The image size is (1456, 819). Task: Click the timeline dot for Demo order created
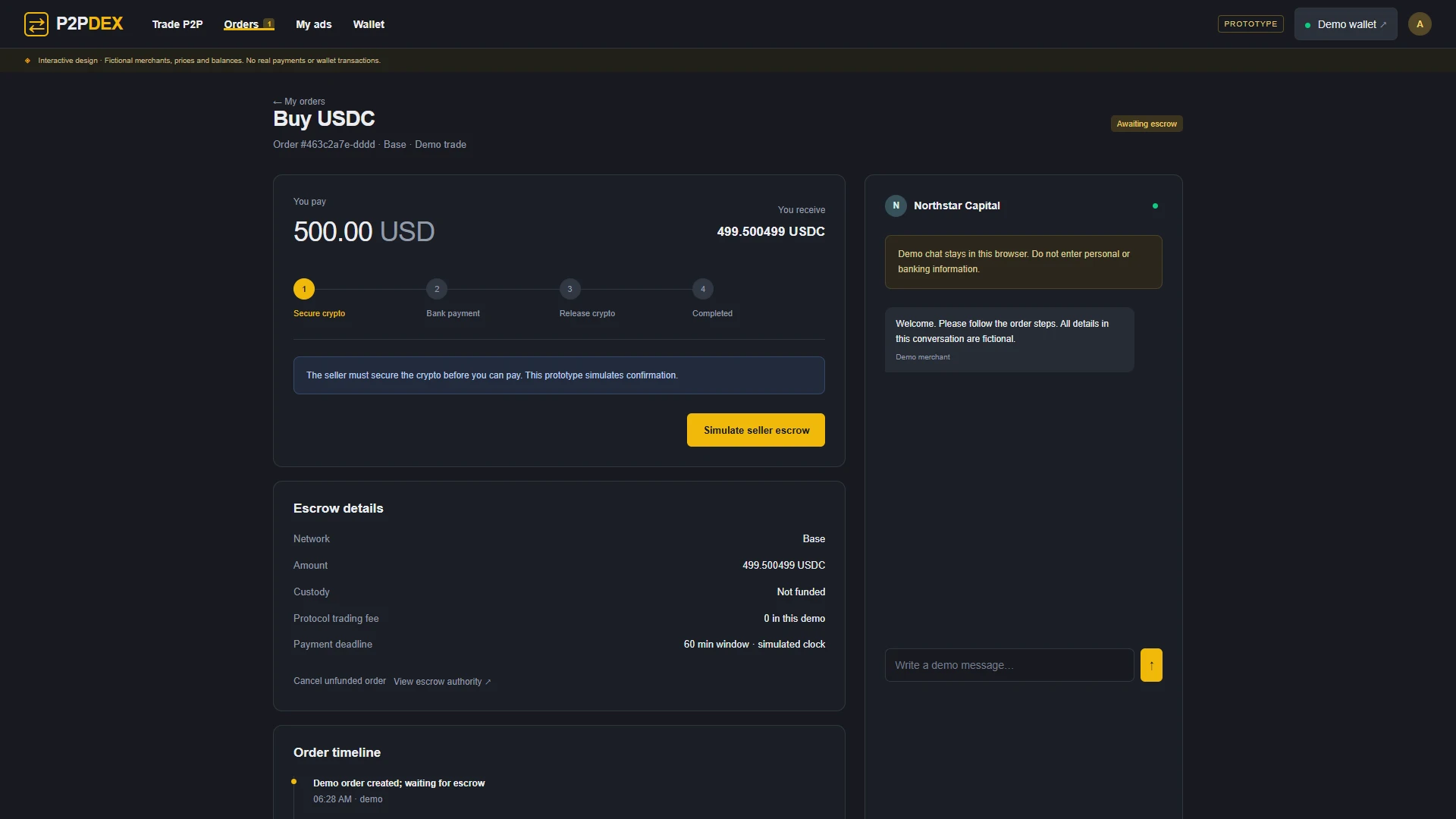coord(293,782)
